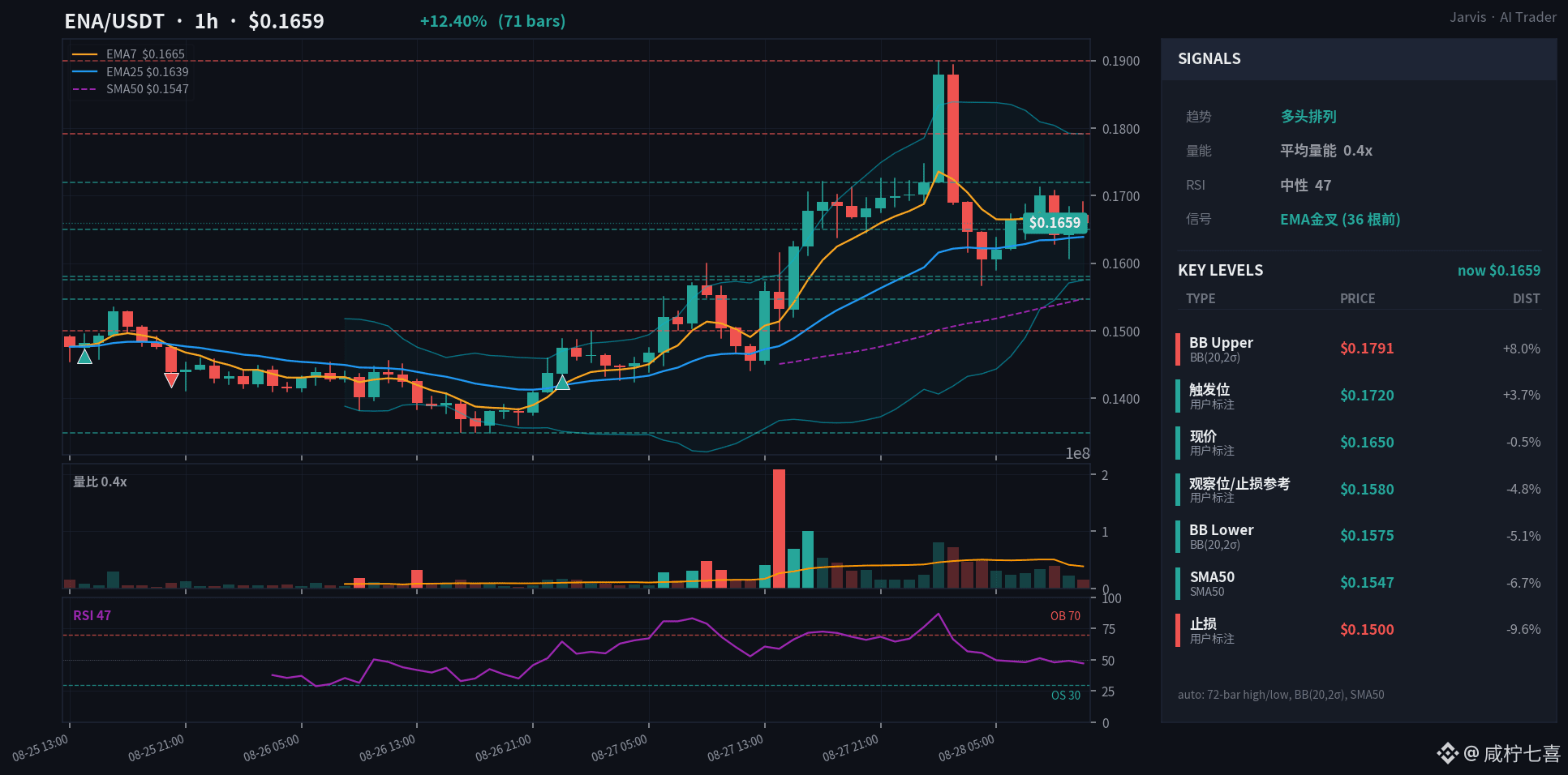
Task: Click the green up-triangle marker after 08-26 21:00
Action: pyautogui.click(x=562, y=382)
